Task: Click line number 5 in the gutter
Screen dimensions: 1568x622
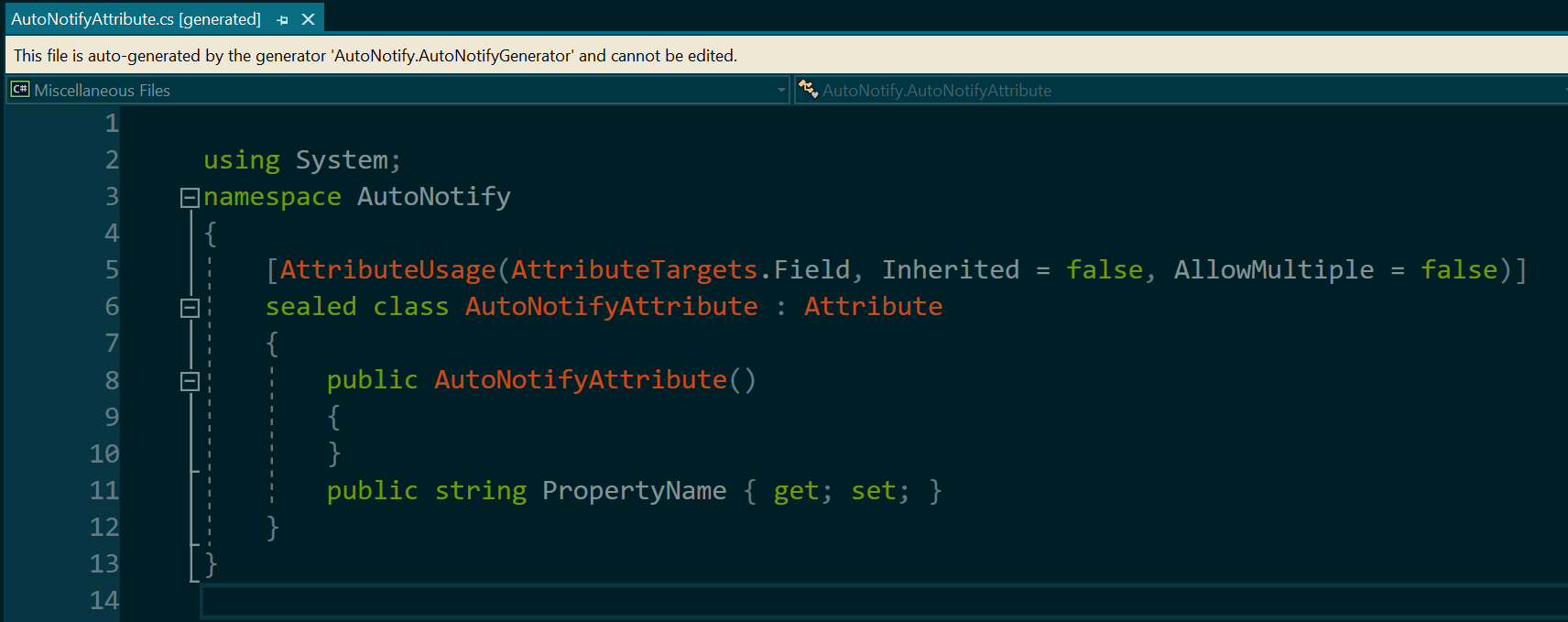Action: 111,270
